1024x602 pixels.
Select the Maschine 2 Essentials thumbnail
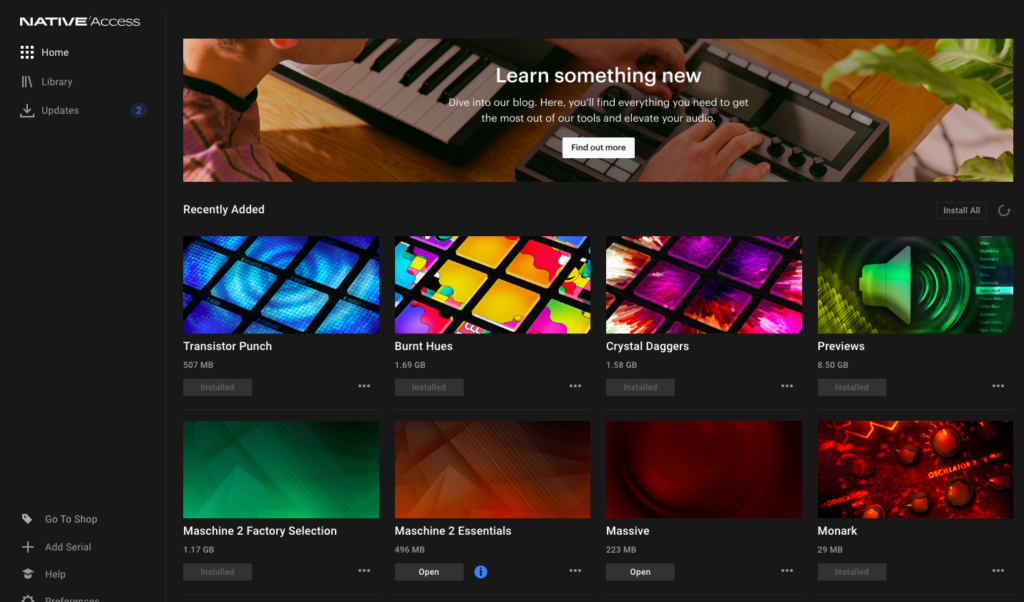tap(492, 469)
